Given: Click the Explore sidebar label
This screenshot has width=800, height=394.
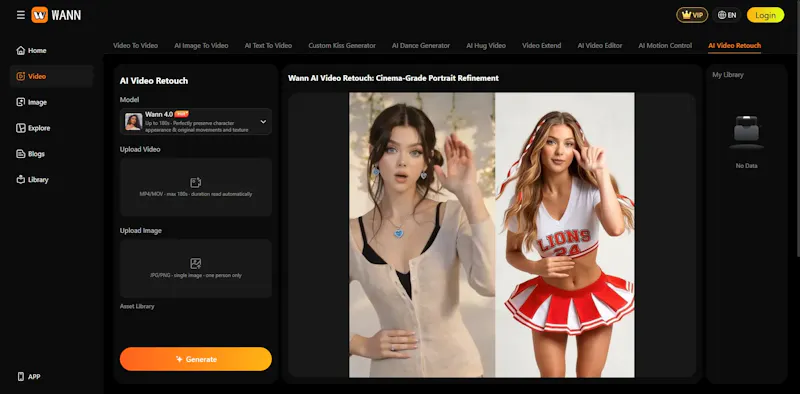Looking at the screenshot, I should pyautogui.click(x=39, y=128).
